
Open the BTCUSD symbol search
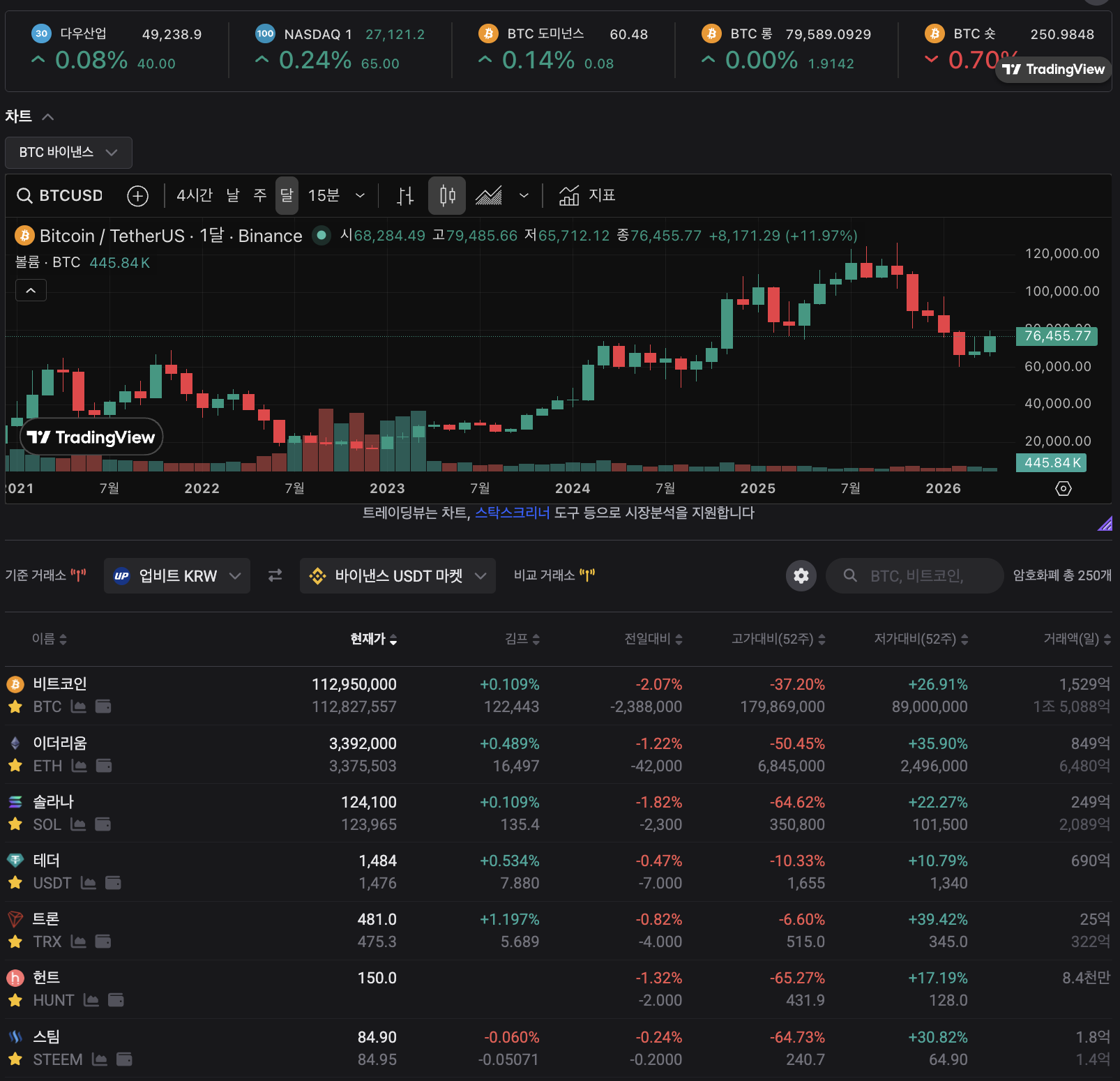click(x=60, y=195)
